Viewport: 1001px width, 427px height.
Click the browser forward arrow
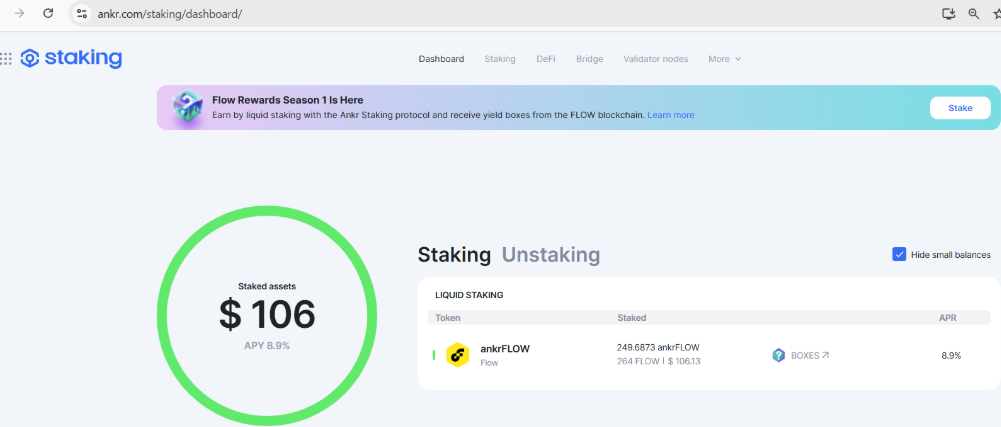coord(20,13)
